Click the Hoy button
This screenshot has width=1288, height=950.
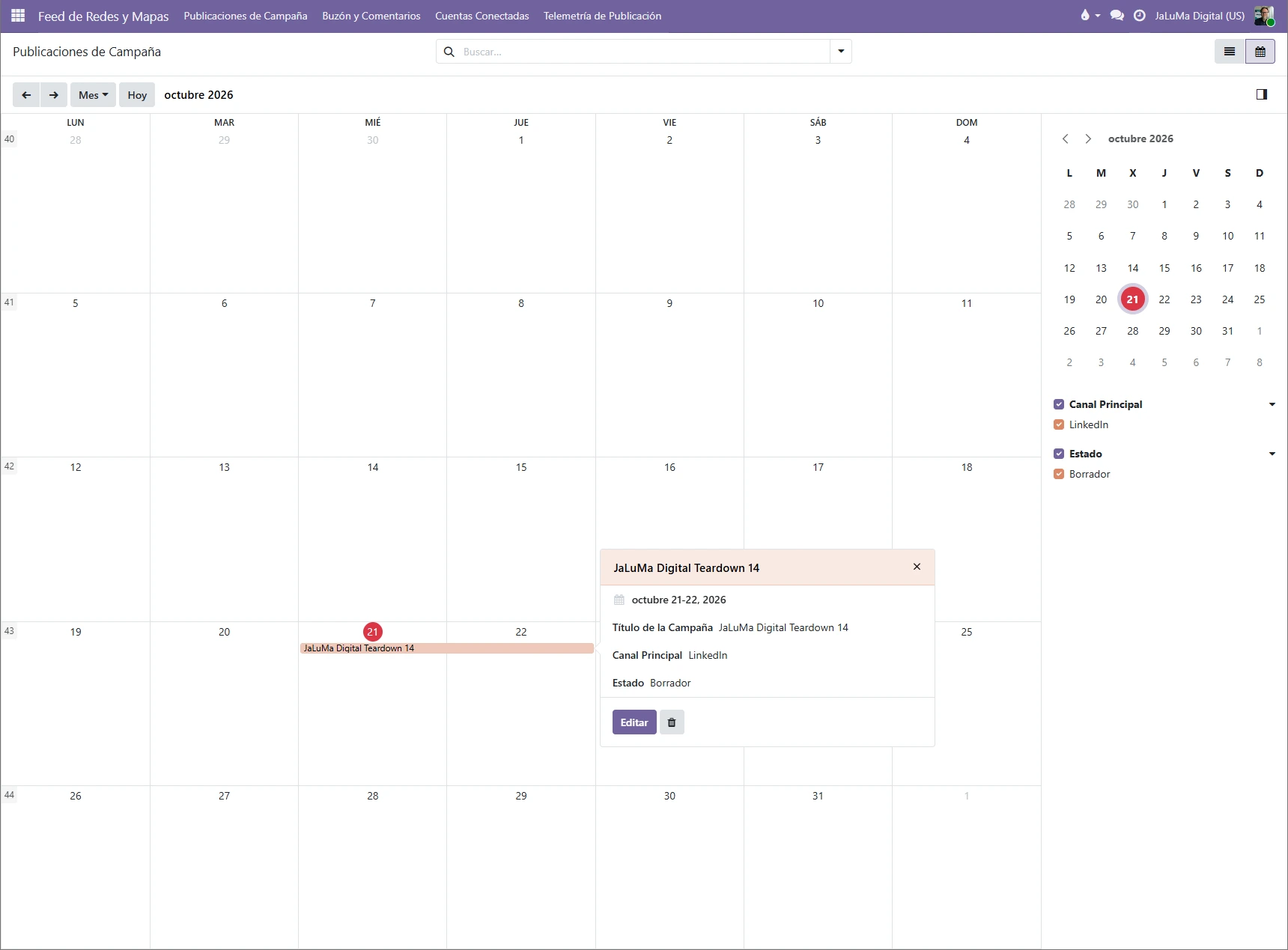137,95
